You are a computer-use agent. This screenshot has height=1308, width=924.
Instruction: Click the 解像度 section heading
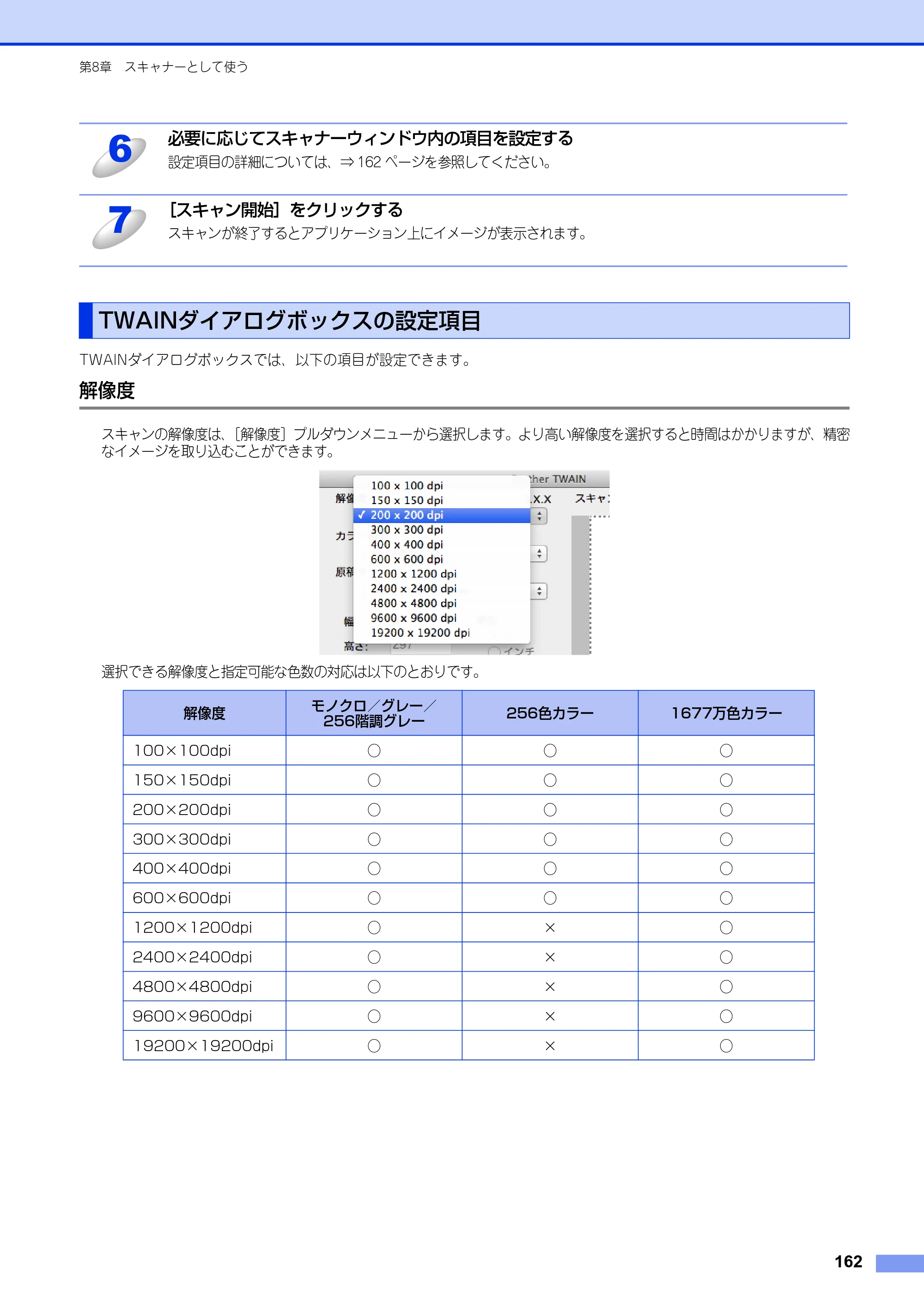[x=107, y=391]
